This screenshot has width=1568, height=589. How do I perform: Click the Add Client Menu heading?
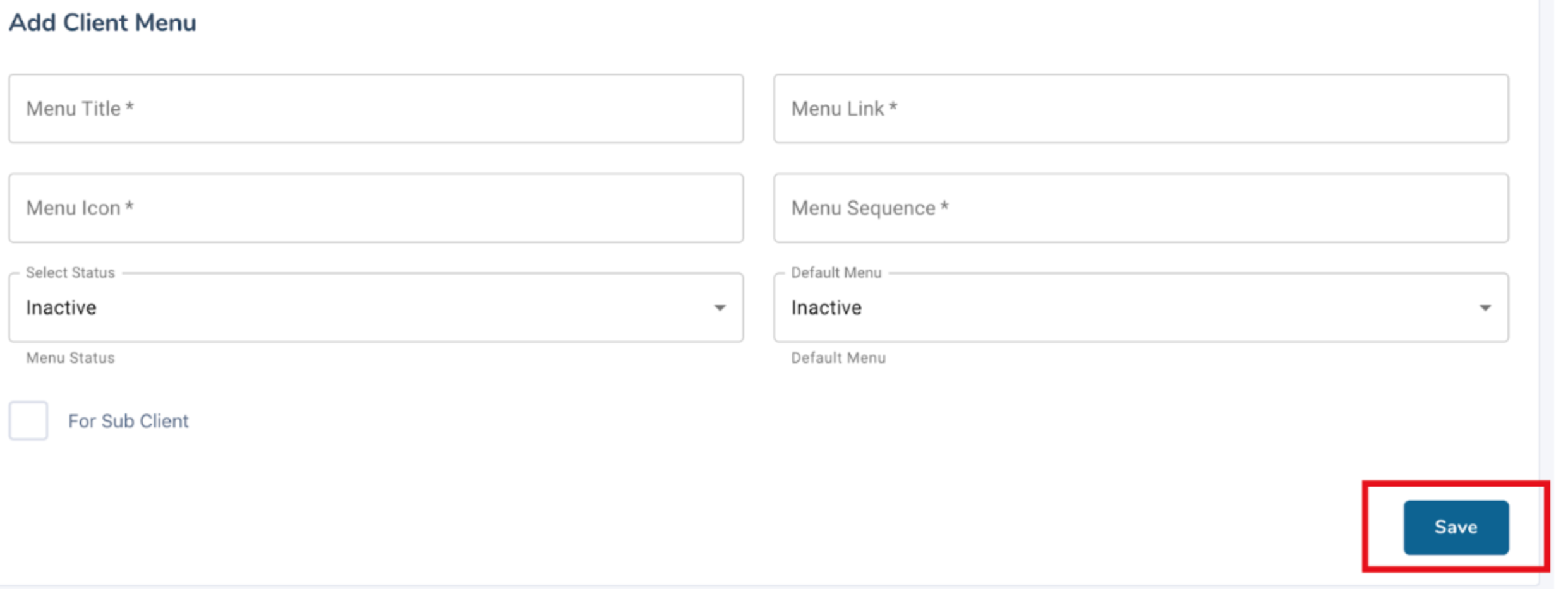[102, 23]
